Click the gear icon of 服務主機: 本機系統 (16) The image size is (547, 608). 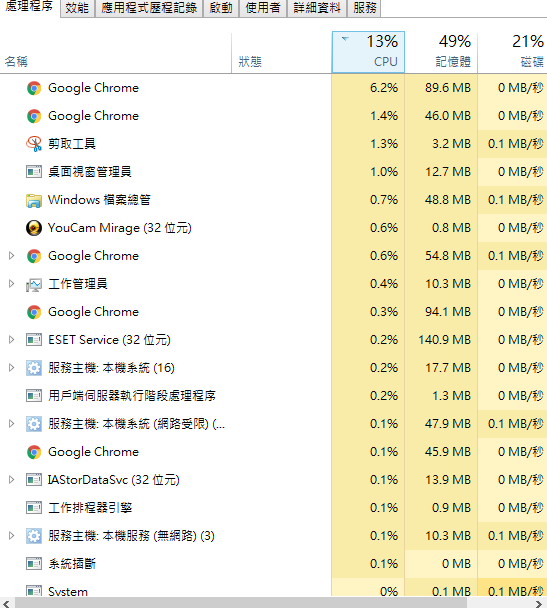(34, 368)
